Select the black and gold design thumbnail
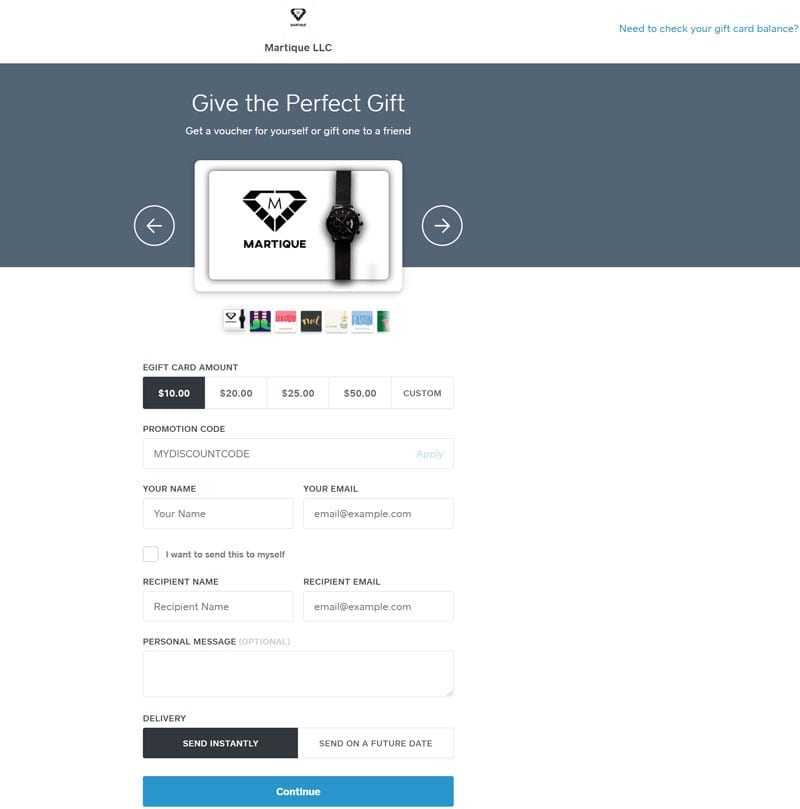 [x=311, y=321]
